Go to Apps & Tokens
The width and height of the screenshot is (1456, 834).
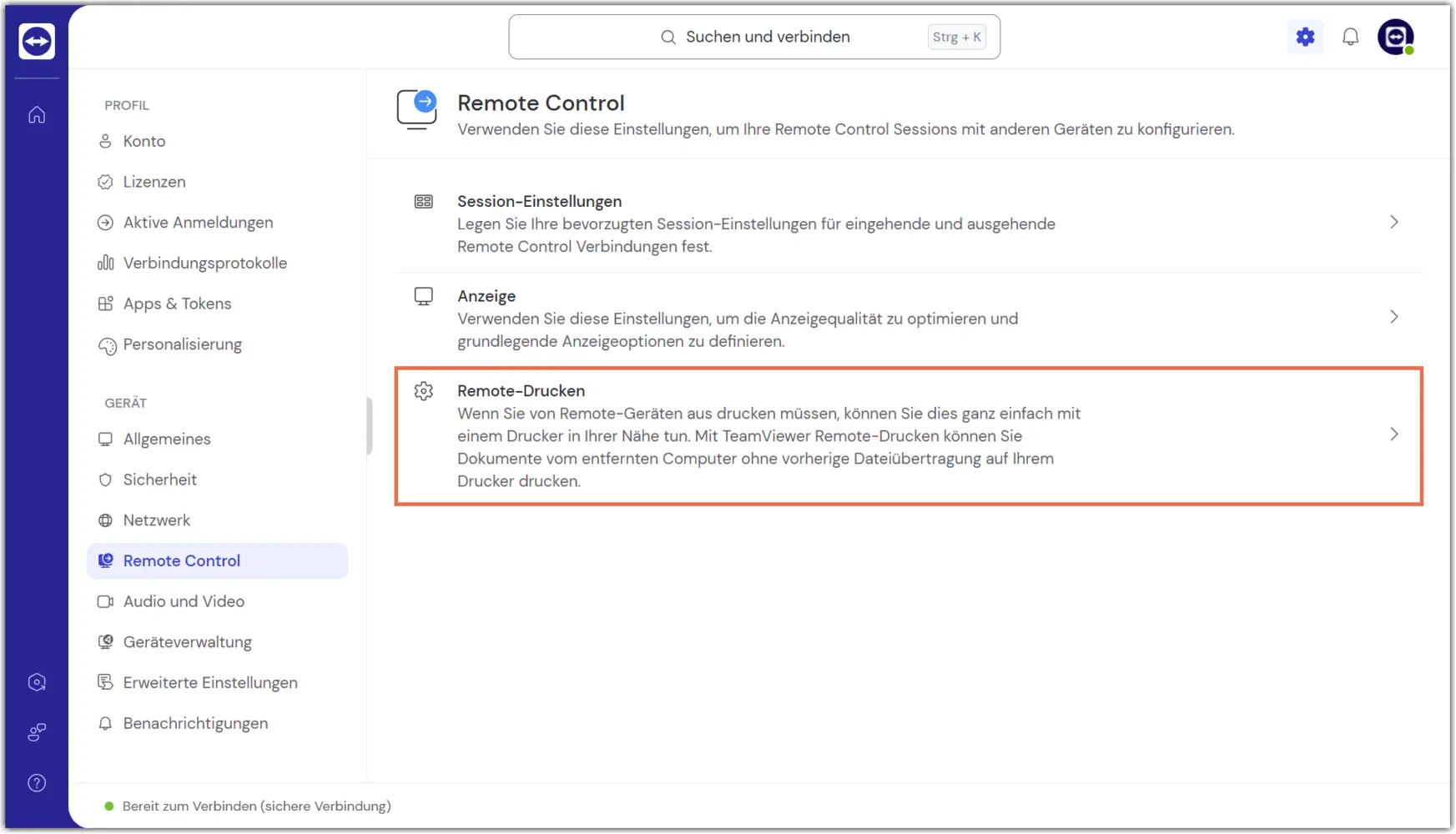coord(217,304)
